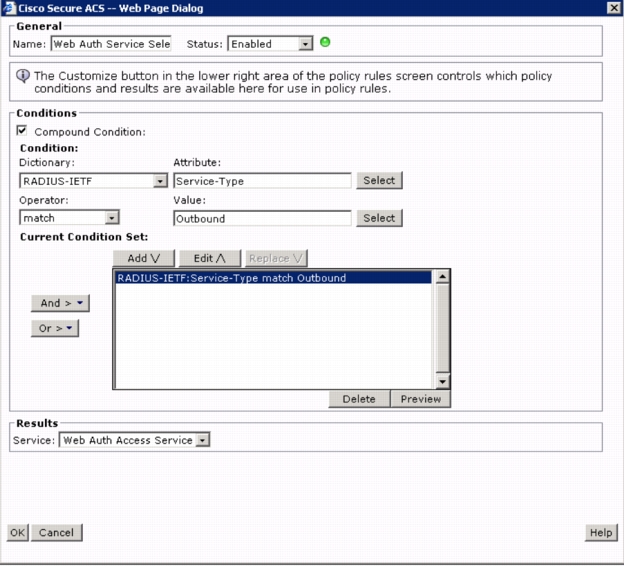626x567 pixels.
Task: Open the Status dropdown showing Enabled
Action: click(x=270, y=44)
